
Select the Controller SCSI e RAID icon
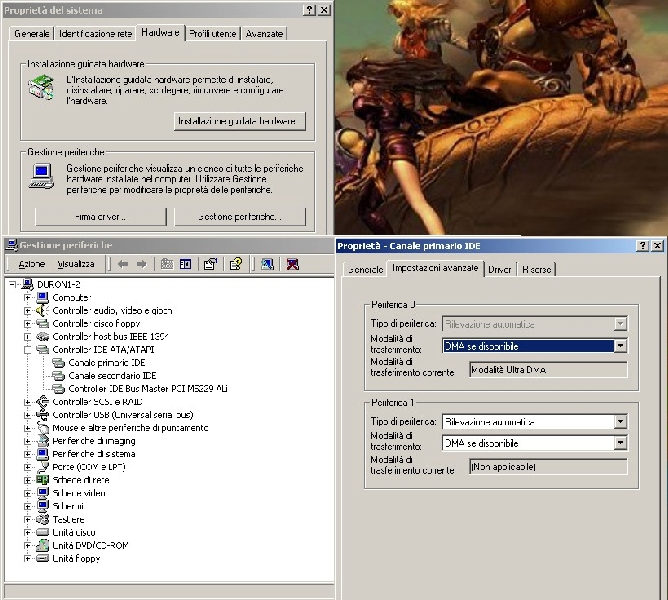tap(43, 402)
